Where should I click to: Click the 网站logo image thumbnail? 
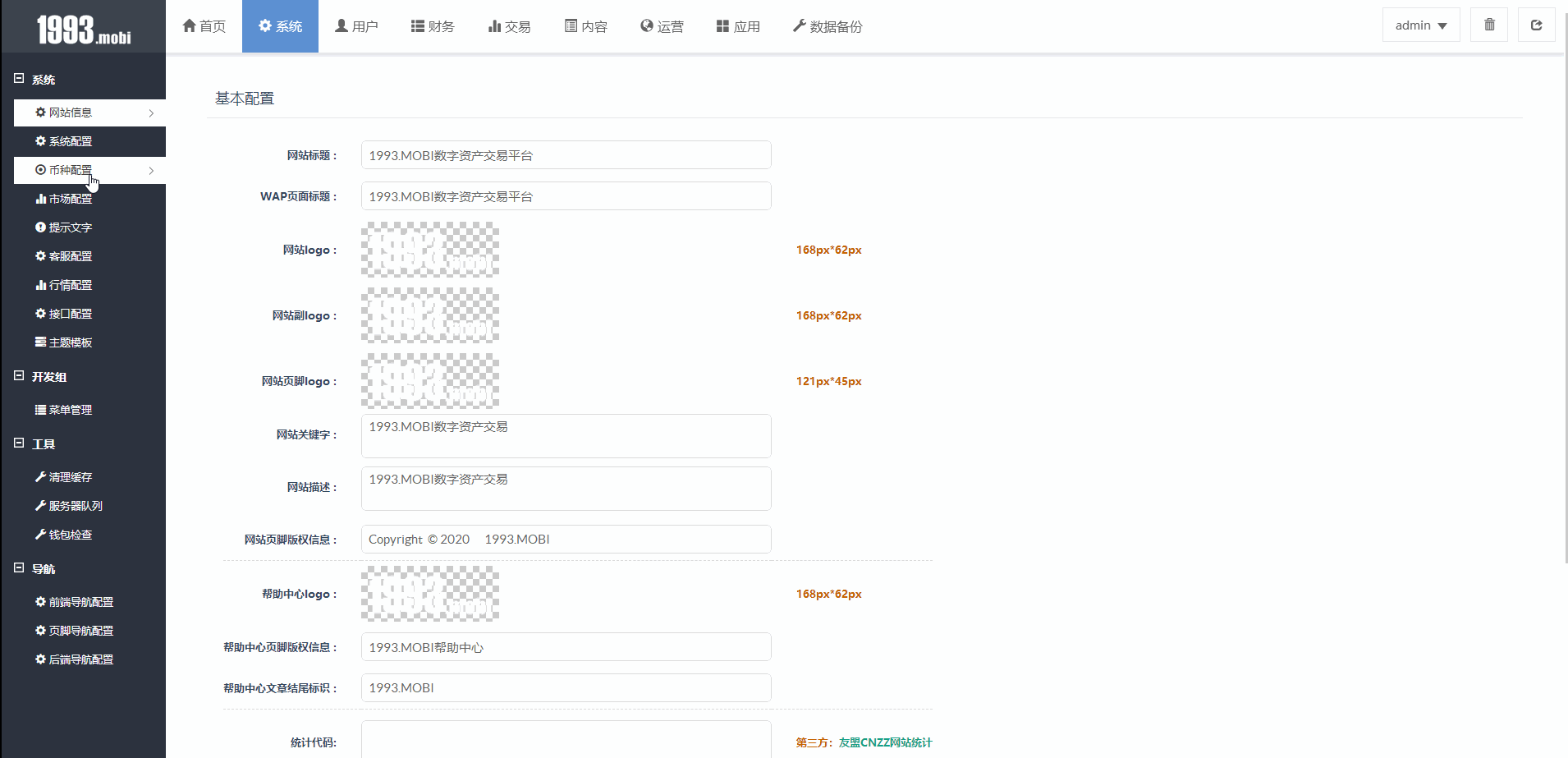[x=430, y=250]
